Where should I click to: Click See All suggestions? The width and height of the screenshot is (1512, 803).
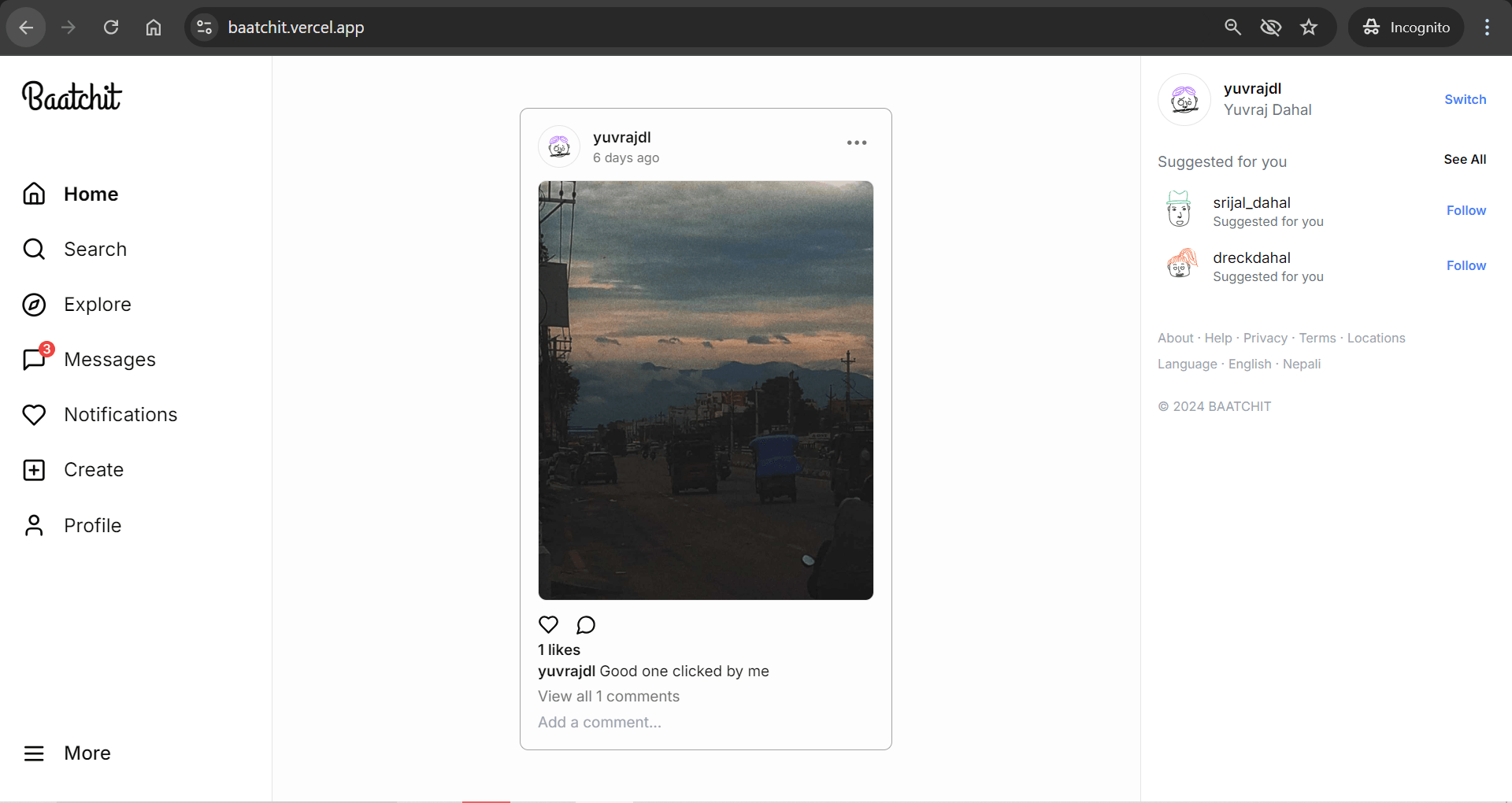coord(1465,159)
